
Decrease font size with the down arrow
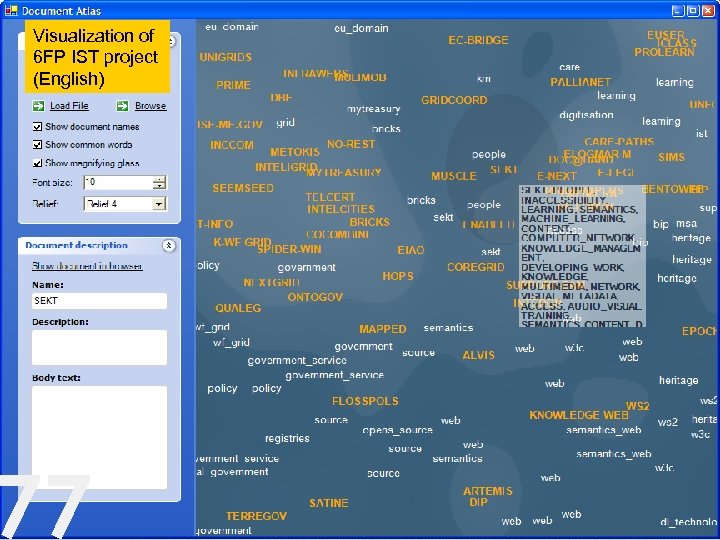[x=159, y=186]
